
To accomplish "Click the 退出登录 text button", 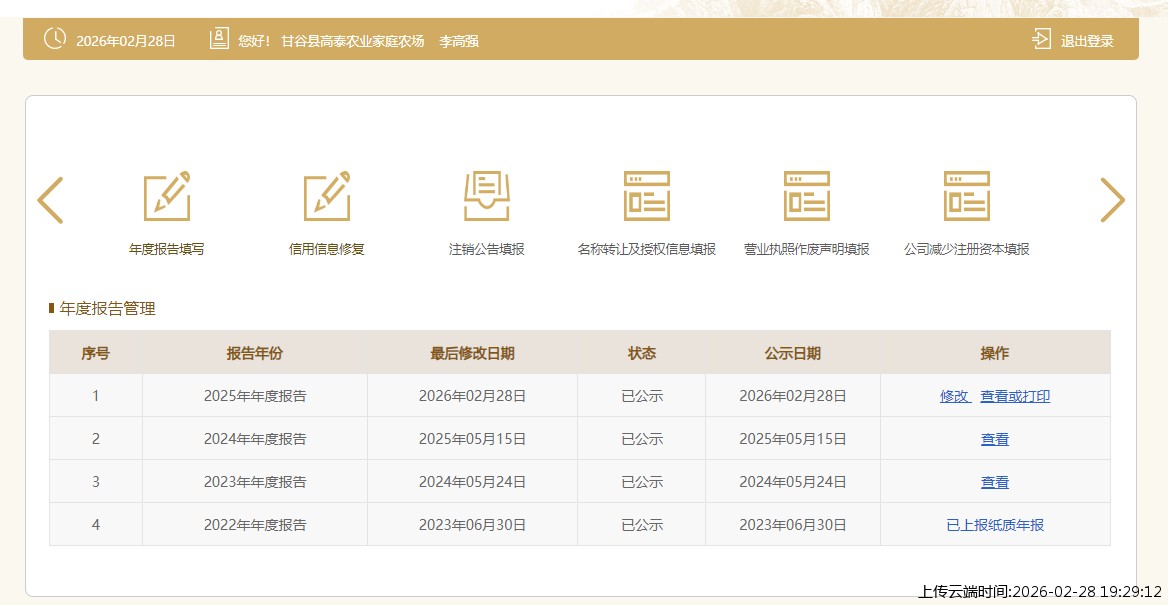I will tap(1087, 41).
